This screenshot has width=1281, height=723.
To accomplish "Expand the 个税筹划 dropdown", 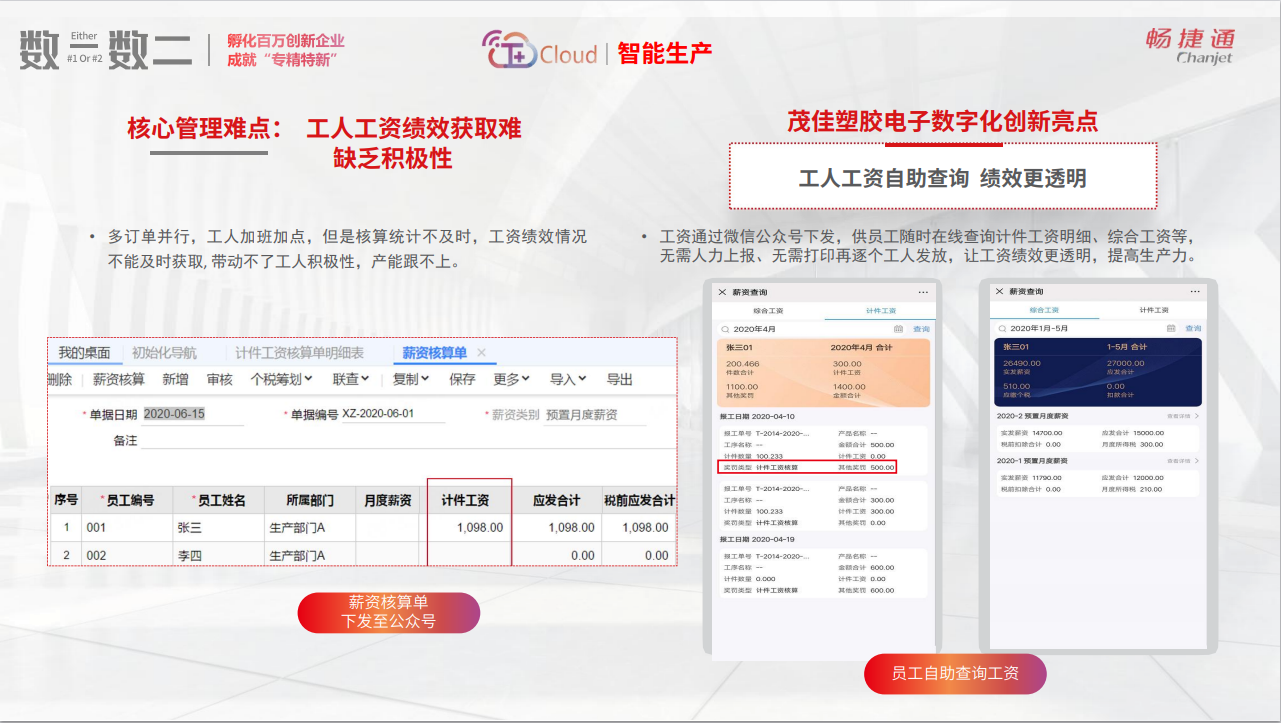I will coord(281,379).
